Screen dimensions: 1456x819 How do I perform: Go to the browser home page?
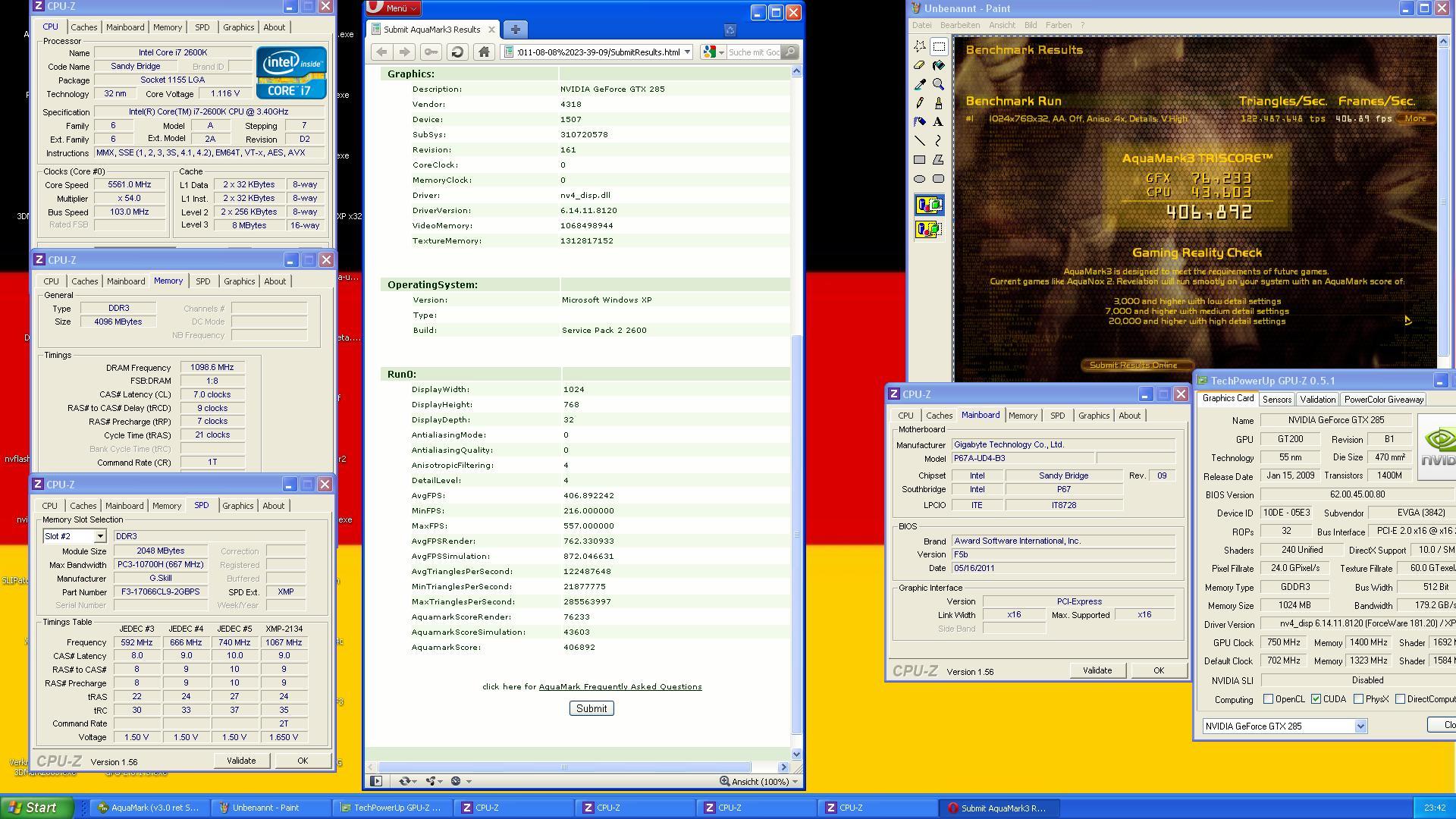point(484,52)
